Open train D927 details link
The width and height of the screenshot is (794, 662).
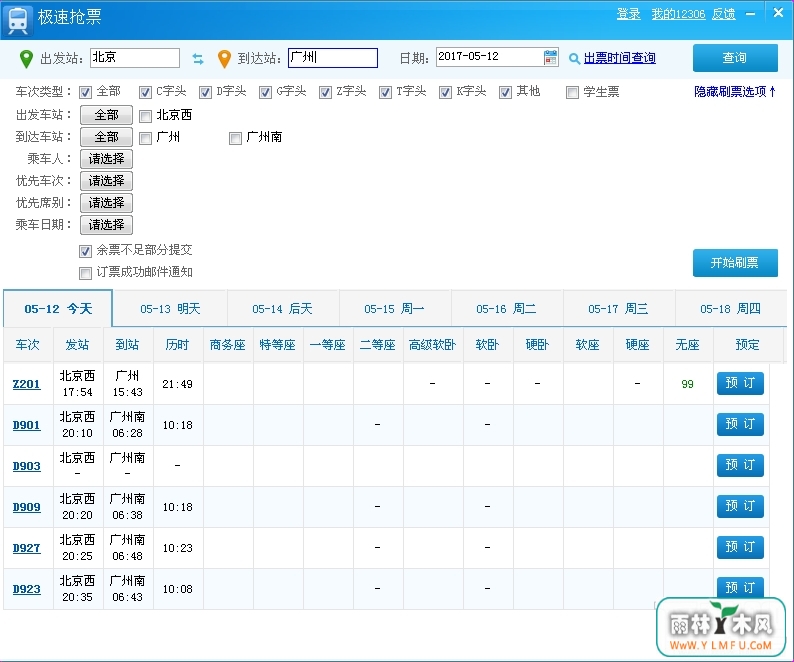pyautogui.click(x=26, y=548)
